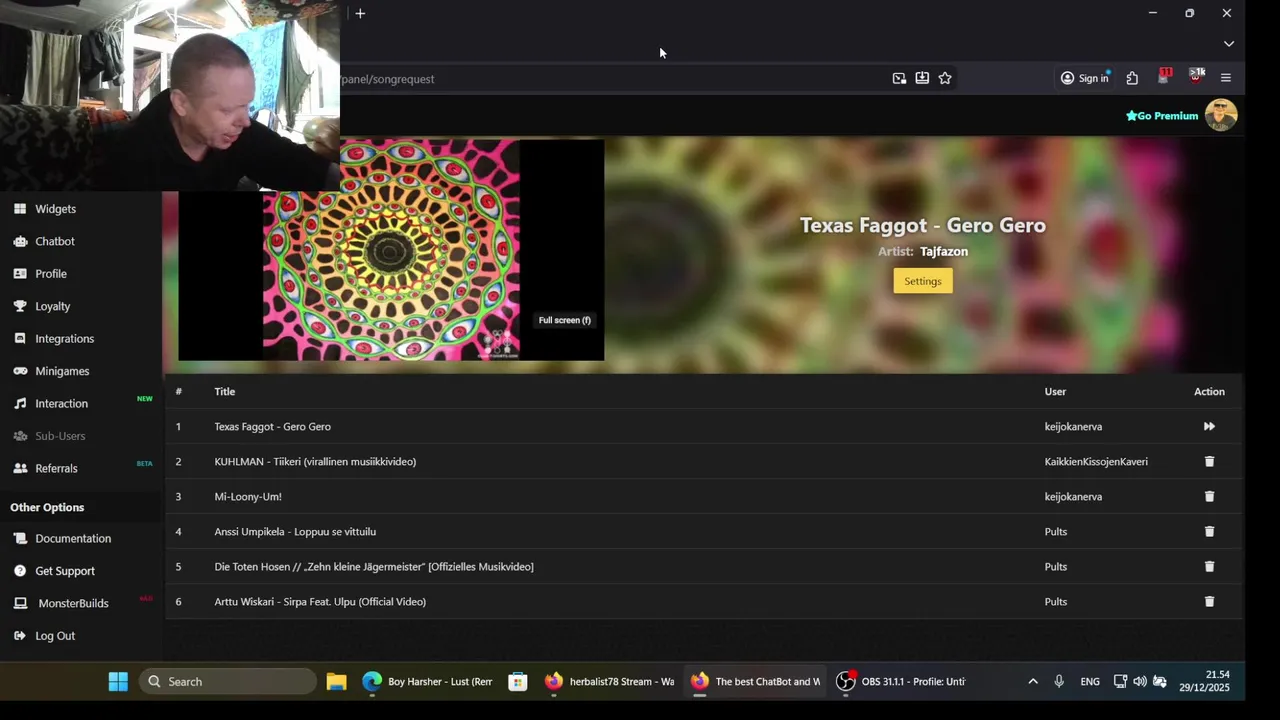Open the Edge Boy Harsher taskbar window
The width and height of the screenshot is (1280, 720).
tap(428, 682)
